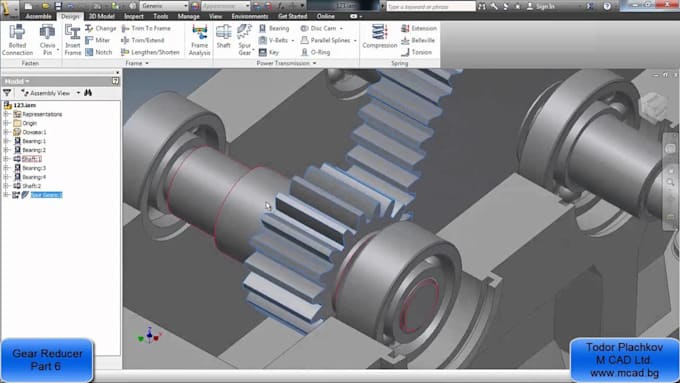This screenshot has height=383, width=680.
Task: Select Bearing:2 in model browser
Action: (x=34, y=150)
